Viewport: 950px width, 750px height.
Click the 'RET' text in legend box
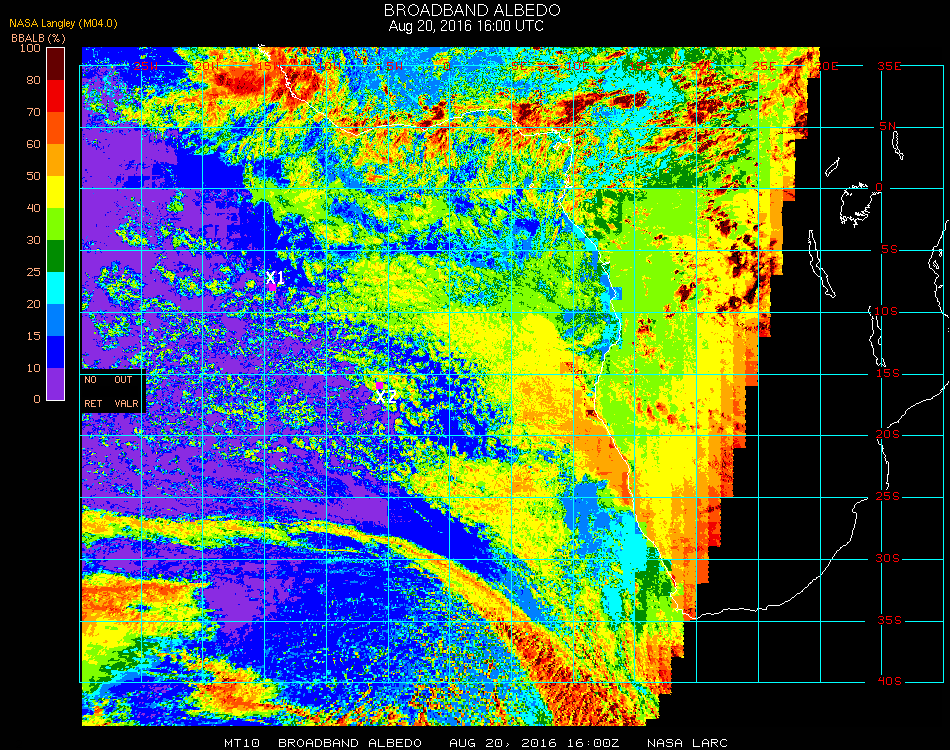[93, 403]
